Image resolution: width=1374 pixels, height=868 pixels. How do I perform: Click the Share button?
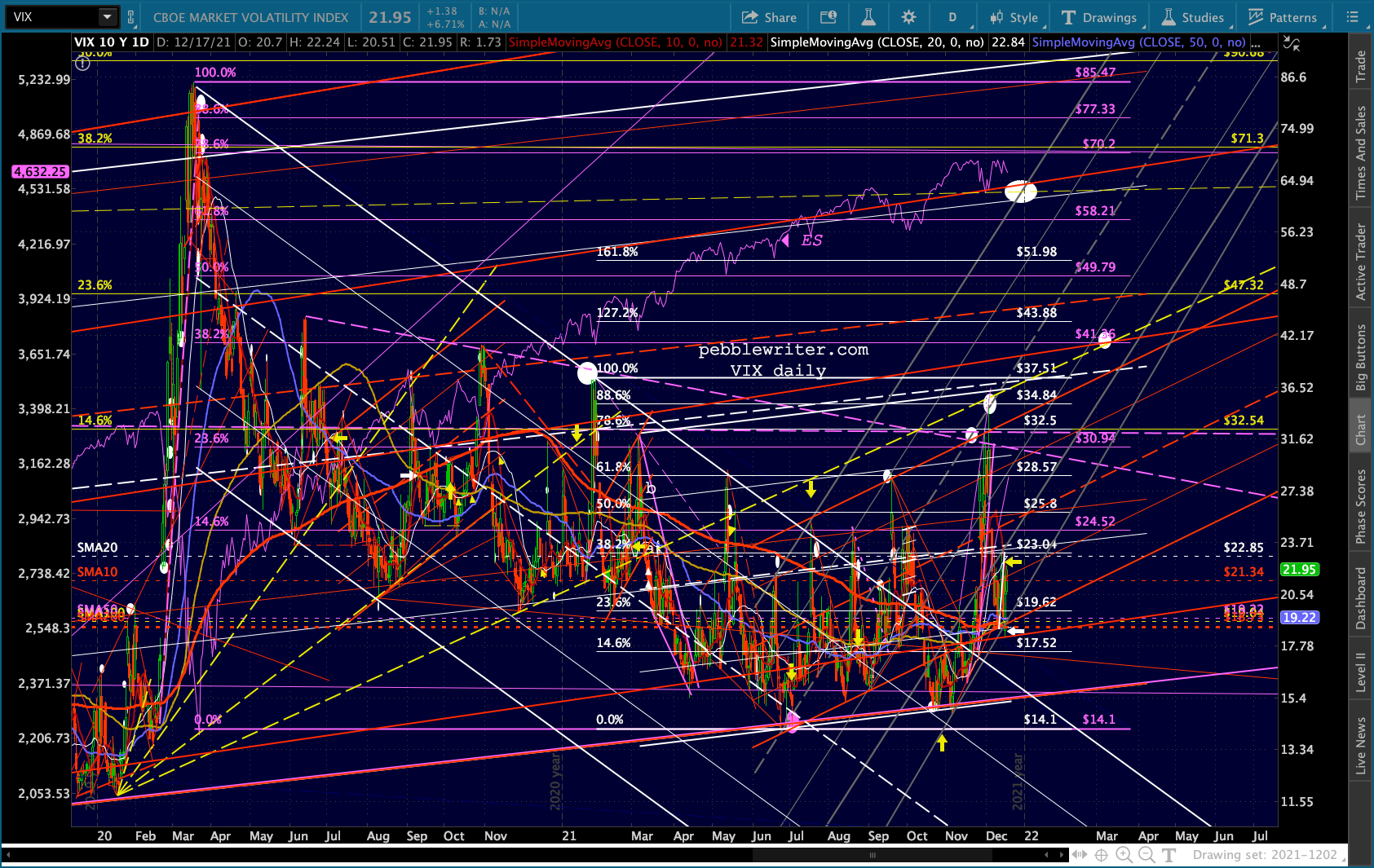click(x=769, y=17)
